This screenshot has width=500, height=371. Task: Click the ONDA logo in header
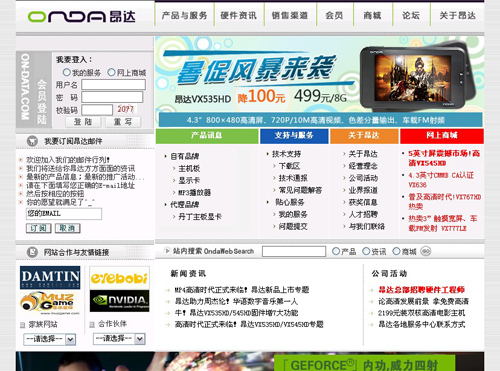tap(82, 17)
